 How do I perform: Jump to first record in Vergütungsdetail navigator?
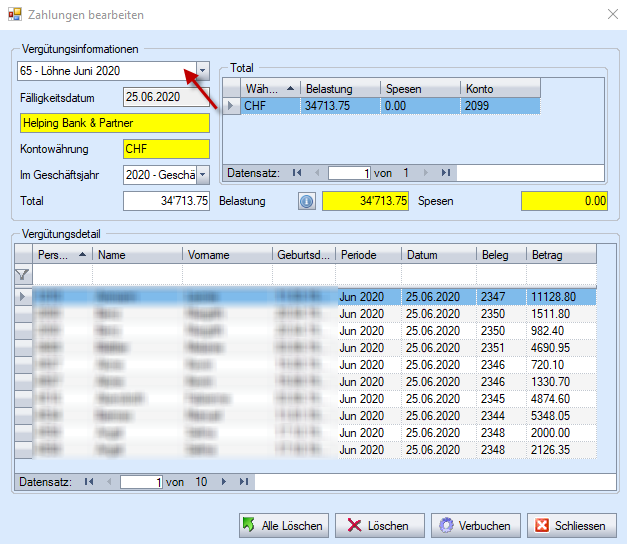pyautogui.click(x=89, y=482)
